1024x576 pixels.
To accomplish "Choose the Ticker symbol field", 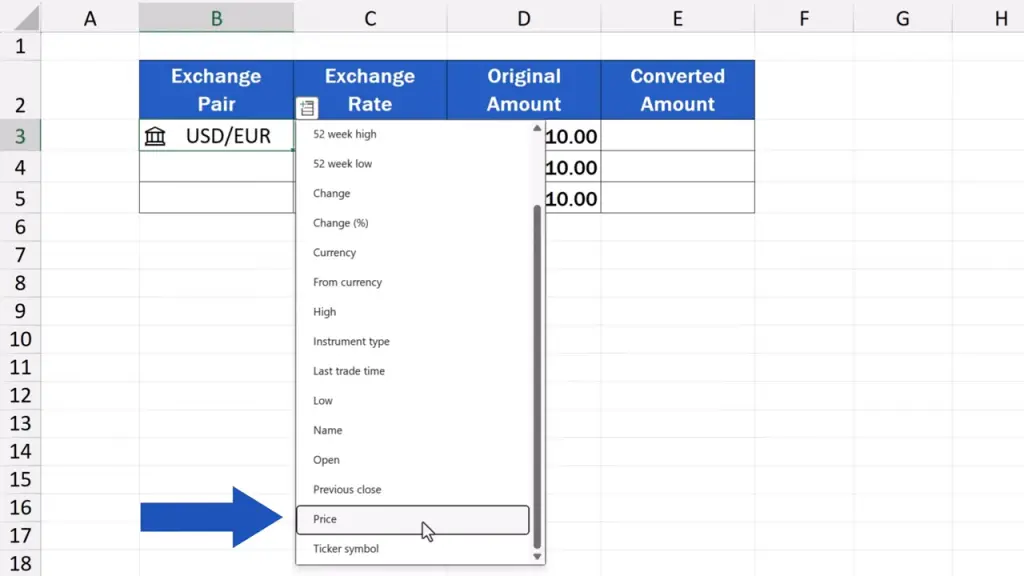I will click(x=346, y=549).
